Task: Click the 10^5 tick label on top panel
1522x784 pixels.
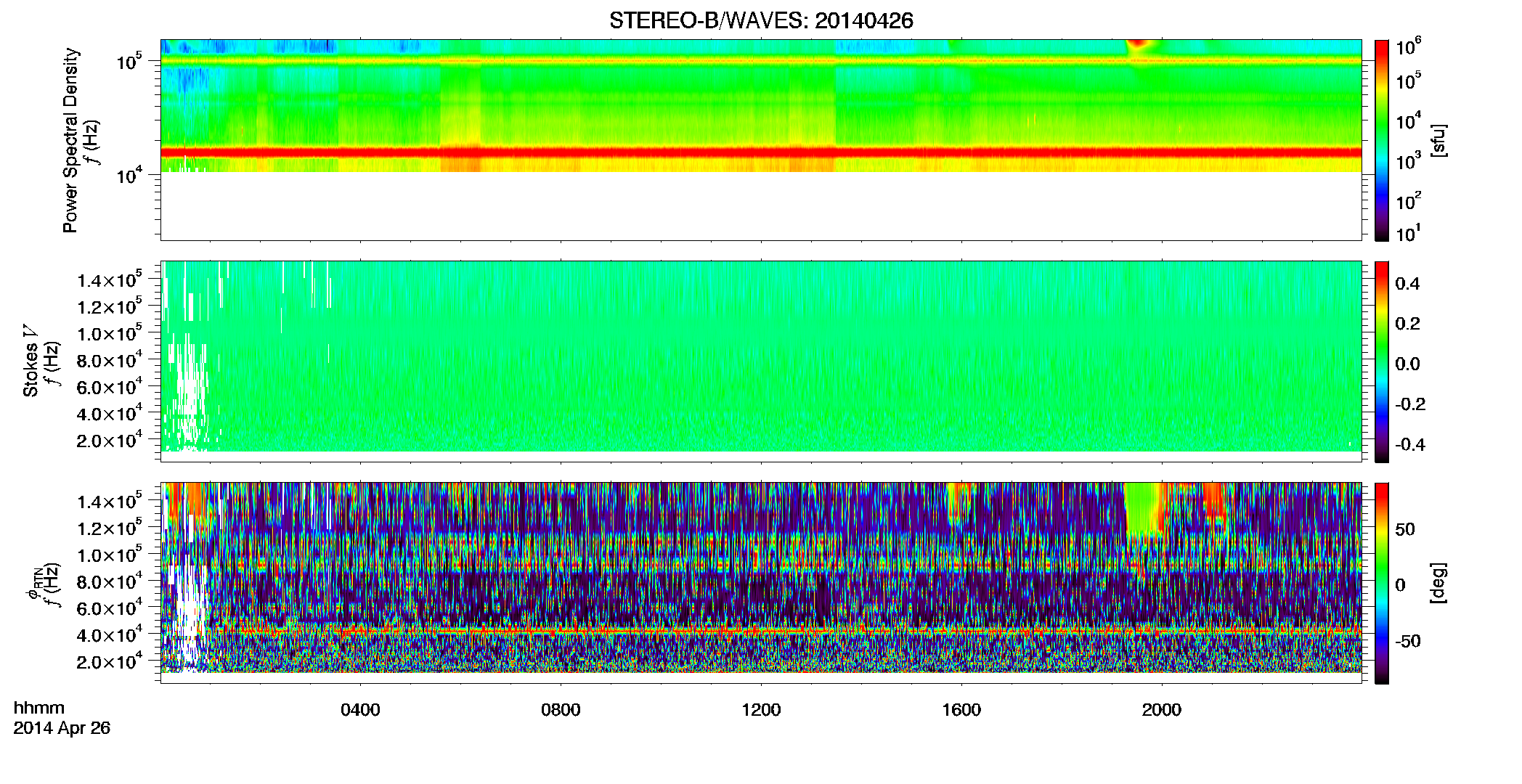Action: point(134,62)
